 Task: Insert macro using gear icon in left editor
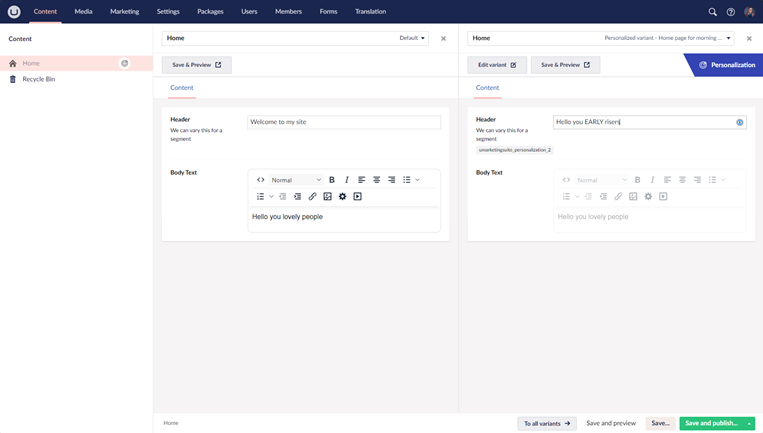coord(342,197)
